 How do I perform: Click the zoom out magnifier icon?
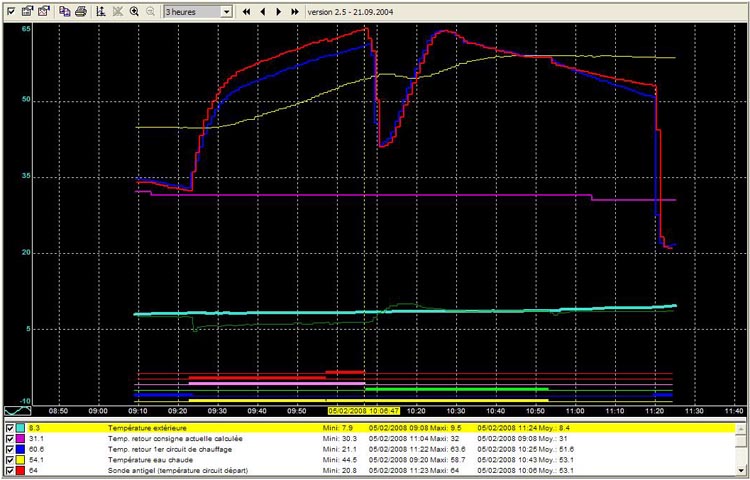pyautogui.click(x=150, y=11)
